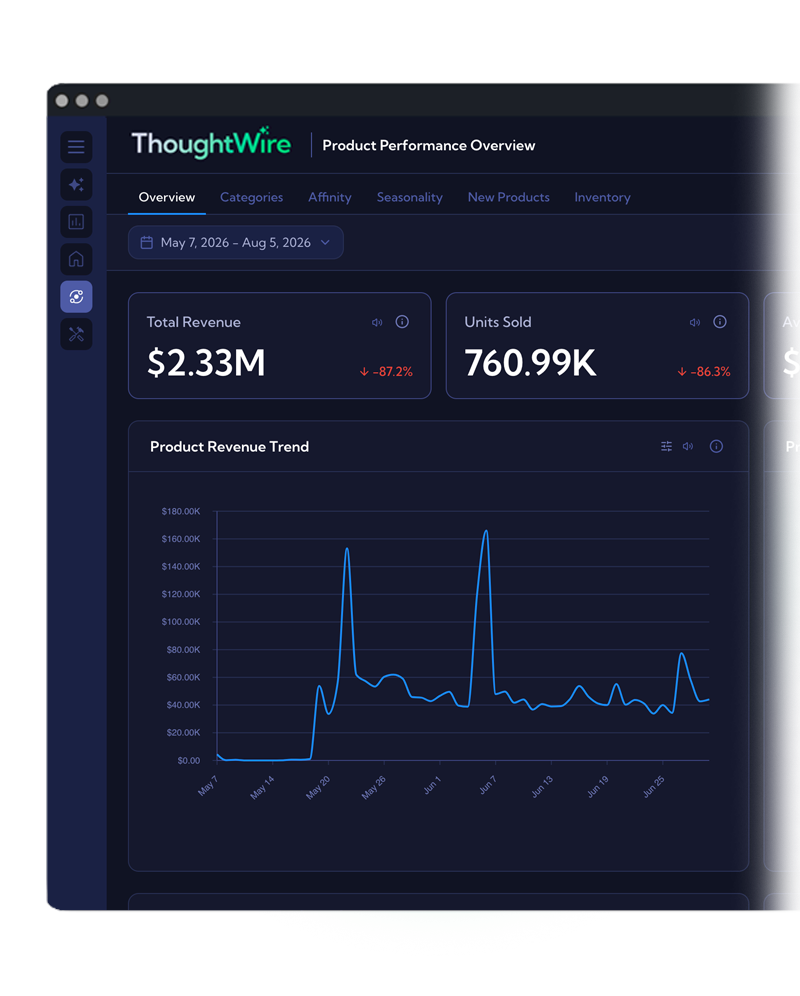Click the $180.00K y-axis label
Screen dimensions: 800x996
181,511
